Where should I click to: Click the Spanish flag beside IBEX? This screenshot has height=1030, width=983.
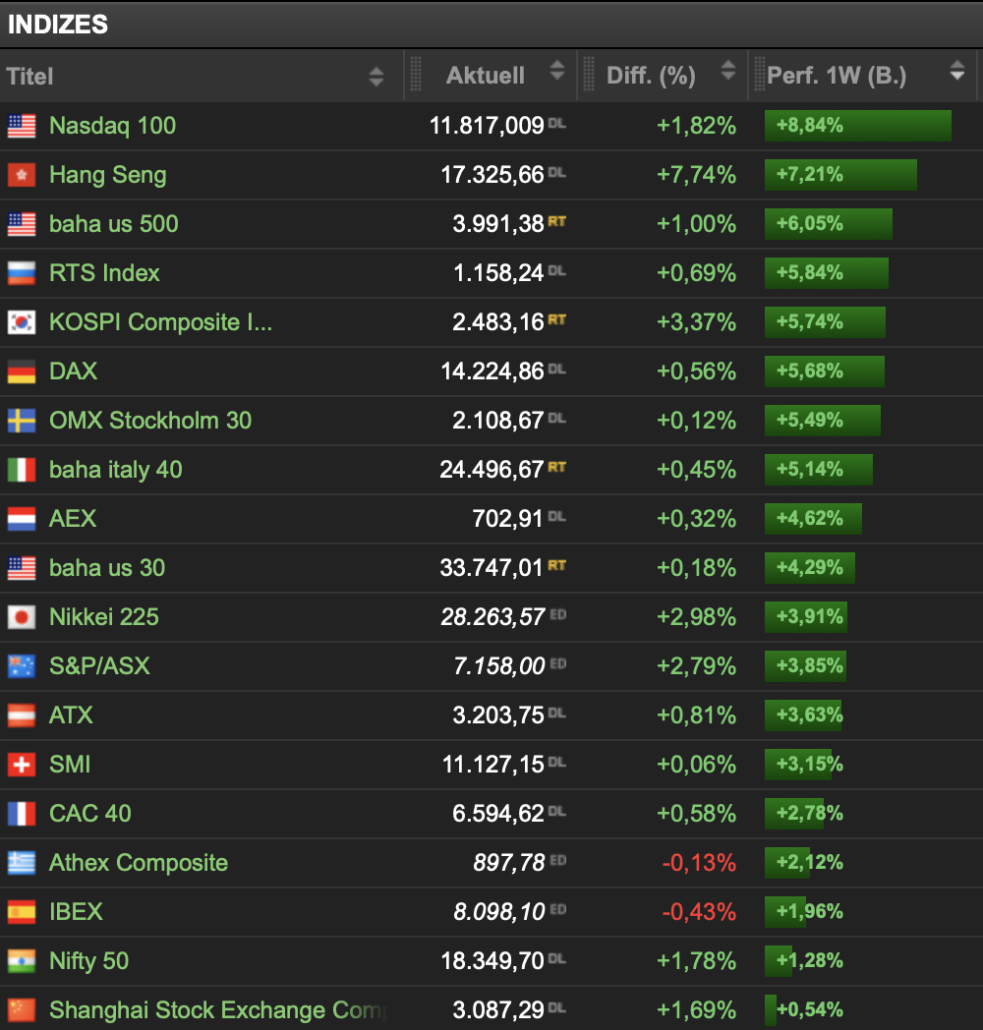click(x=22, y=912)
